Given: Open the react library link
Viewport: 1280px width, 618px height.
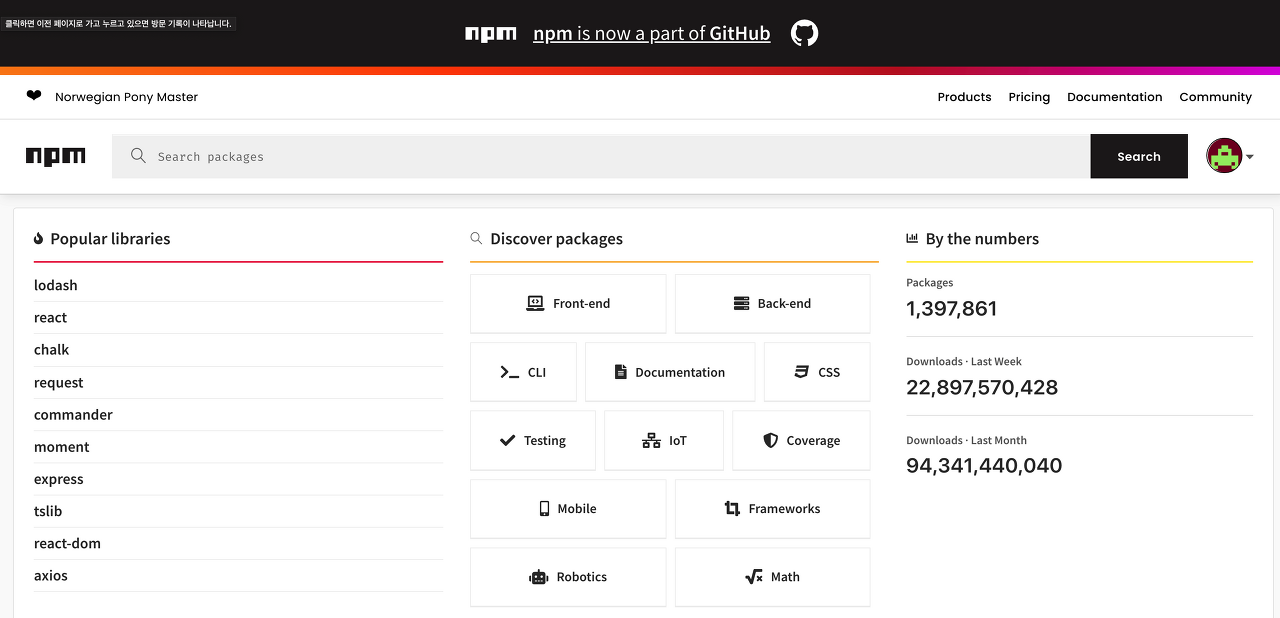Looking at the screenshot, I should coord(50,317).
